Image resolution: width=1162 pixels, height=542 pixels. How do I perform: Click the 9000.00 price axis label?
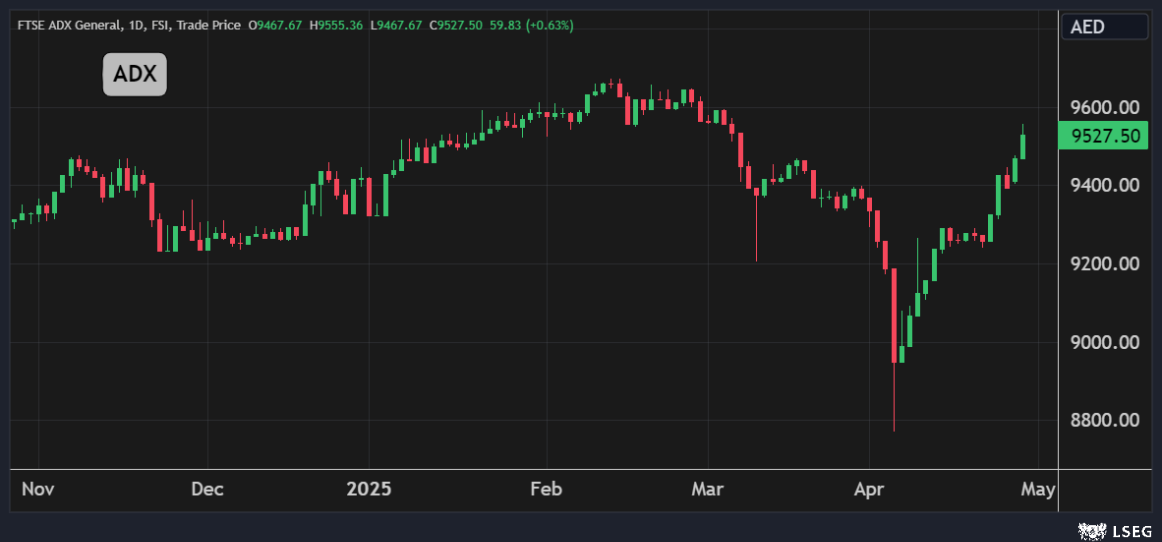pyautogui.click(x=1104, y=342)
